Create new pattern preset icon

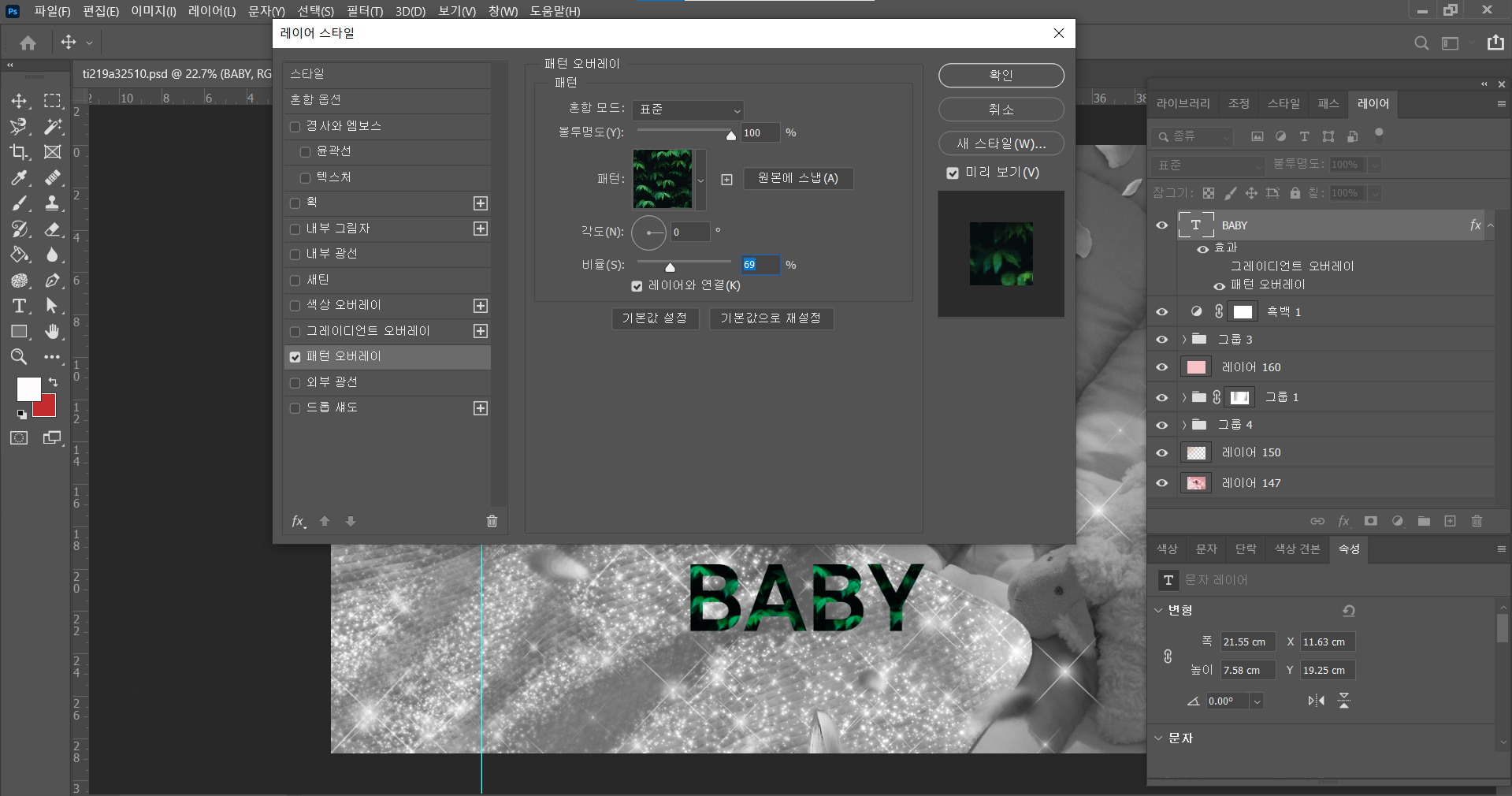click(726, 180)
